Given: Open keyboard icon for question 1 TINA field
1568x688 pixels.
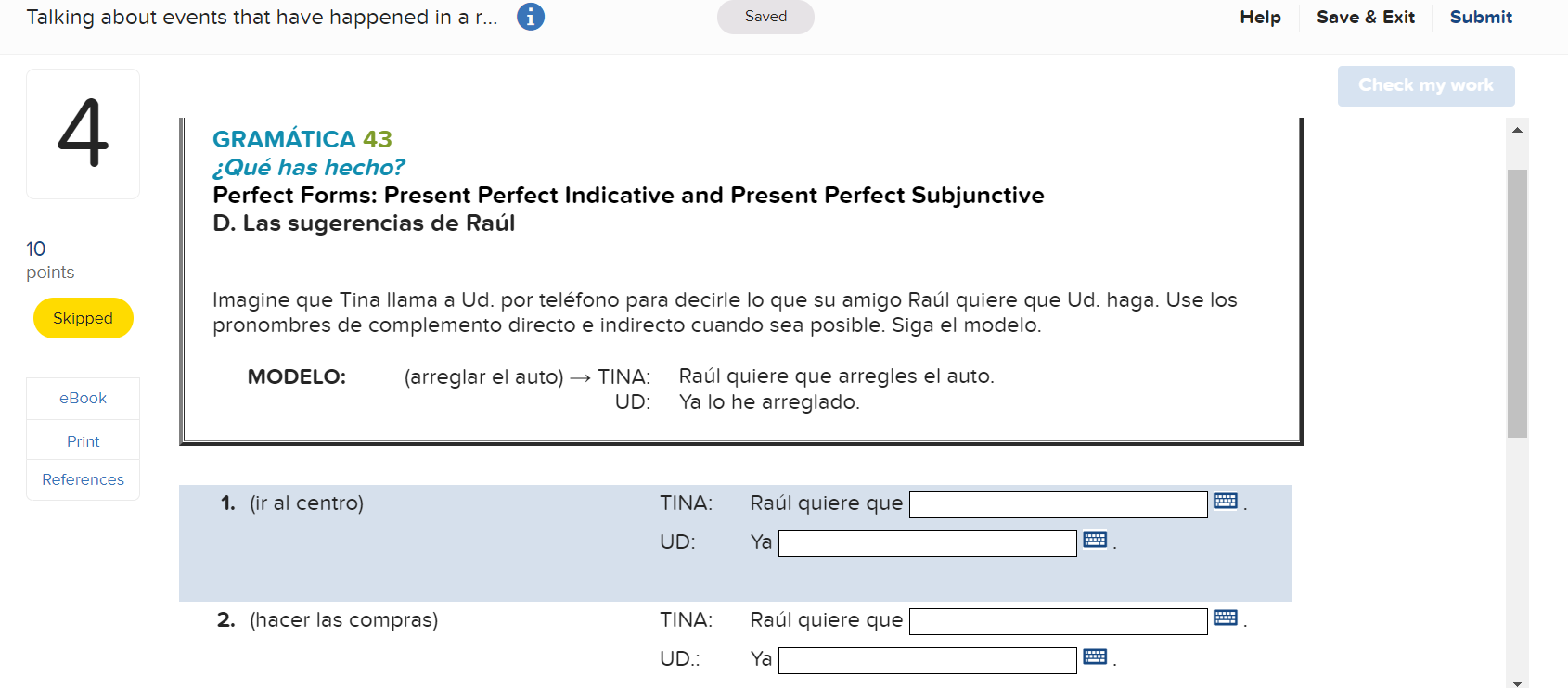Looking at the screenshot, I should click(x=1226, y=501).
